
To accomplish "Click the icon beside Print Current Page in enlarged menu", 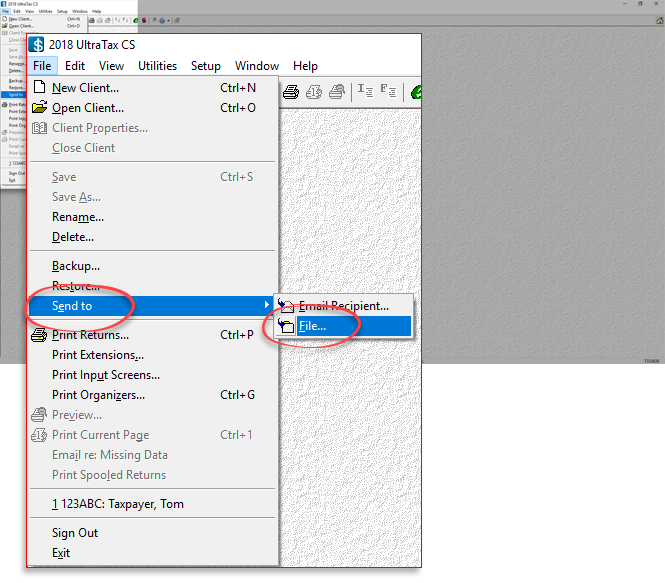I will tap(39, 435).
